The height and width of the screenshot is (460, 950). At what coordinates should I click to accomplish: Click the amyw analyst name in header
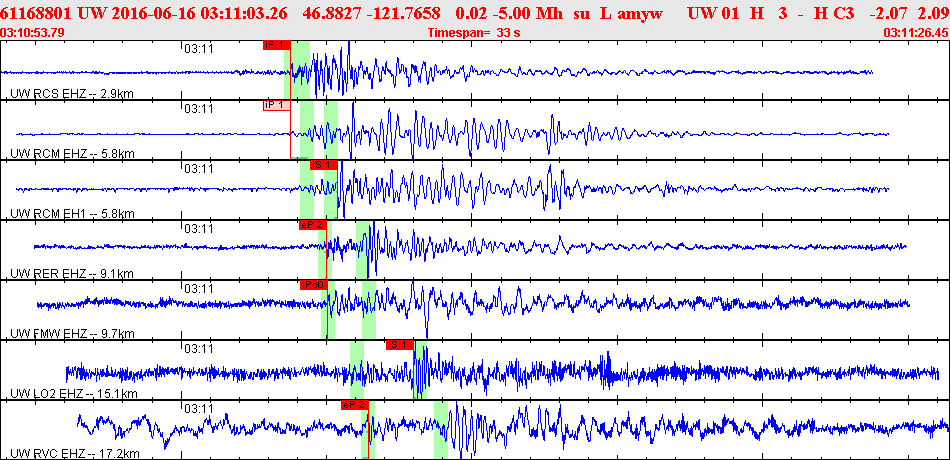(640, 13)
